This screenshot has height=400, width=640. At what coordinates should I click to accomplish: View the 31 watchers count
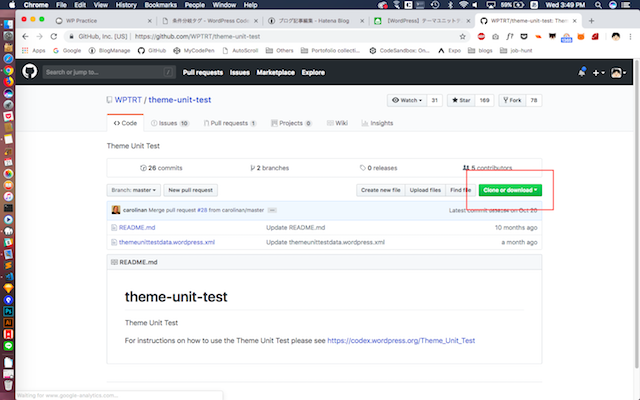(434, 100)
